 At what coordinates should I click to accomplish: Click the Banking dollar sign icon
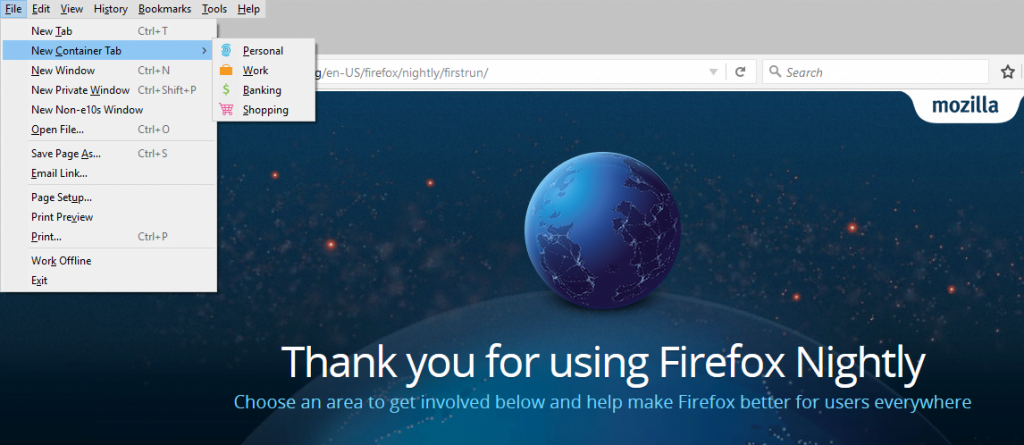pyautogui.click(x=226, y=90)
